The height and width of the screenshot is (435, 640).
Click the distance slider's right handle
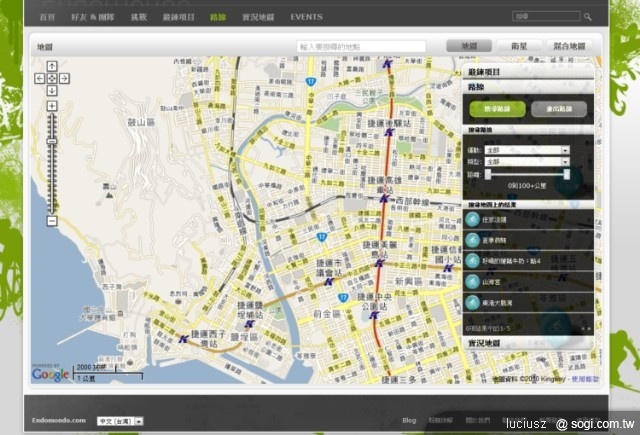click(567, 174)
